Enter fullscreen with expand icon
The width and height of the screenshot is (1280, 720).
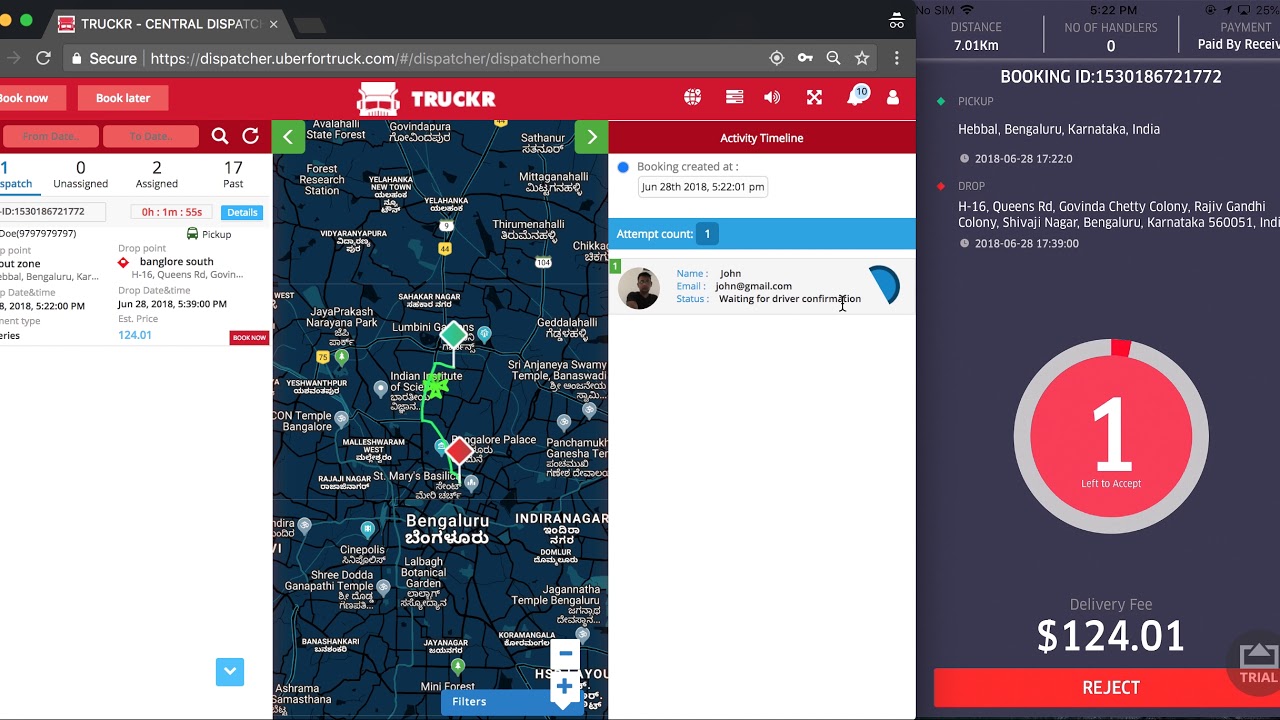[814, 97]
